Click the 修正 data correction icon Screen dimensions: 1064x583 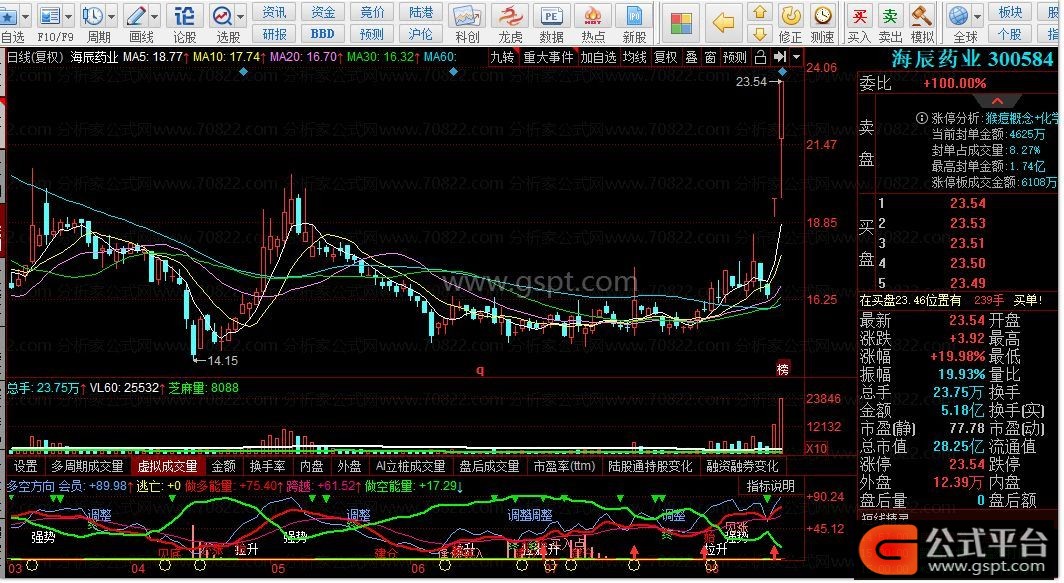click(790, 16)
